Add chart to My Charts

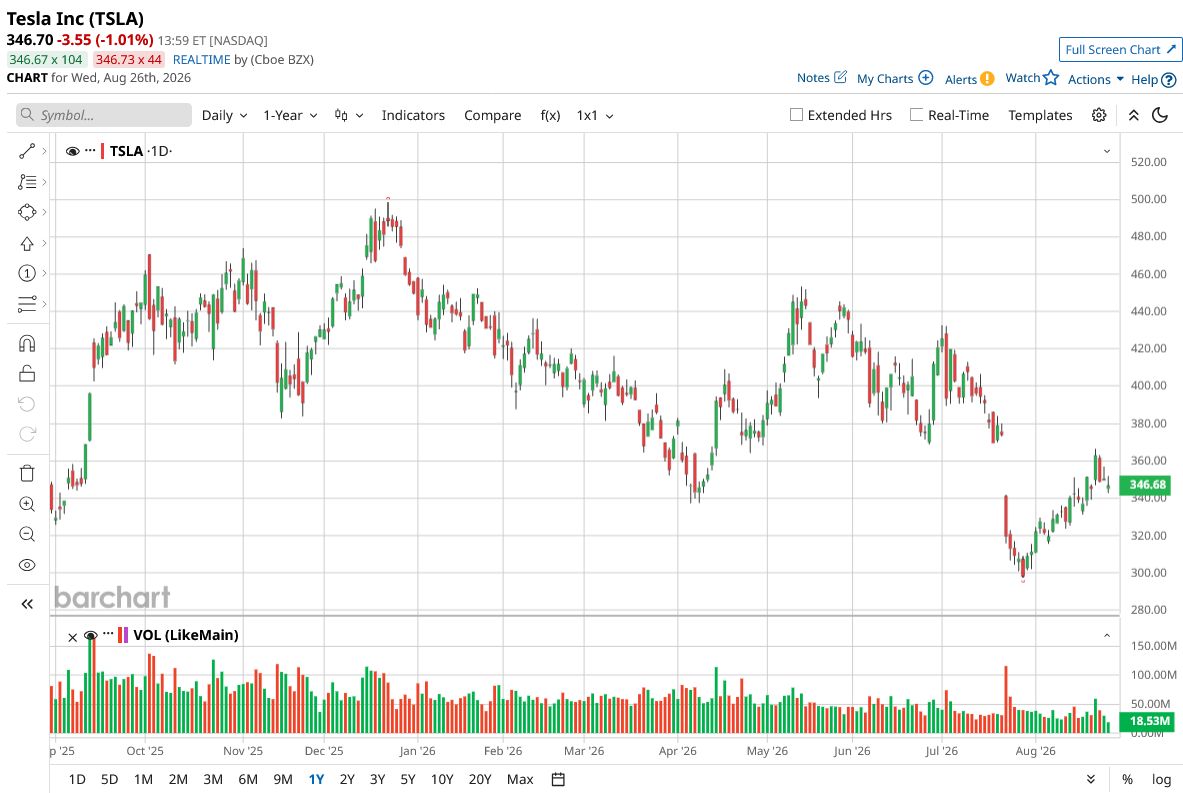(895, 78)
